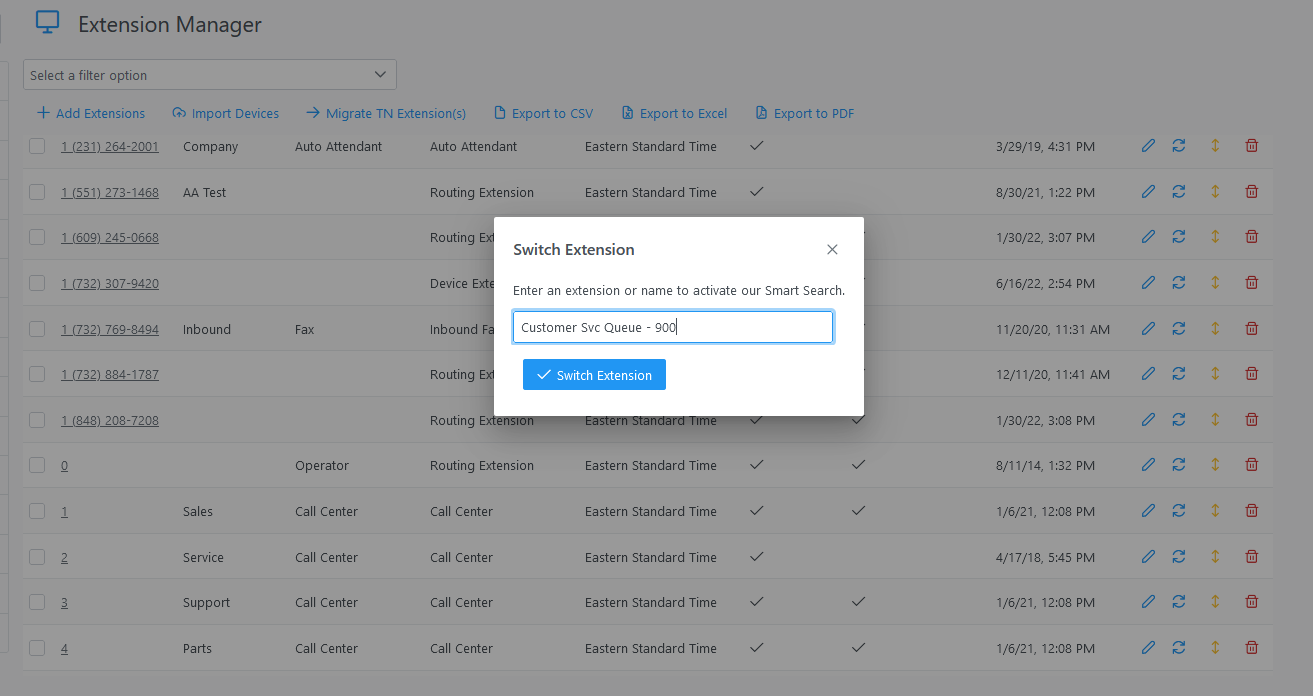
Task: Click Migrate TN Extension(s) action
Action: (x=386, y=113)
